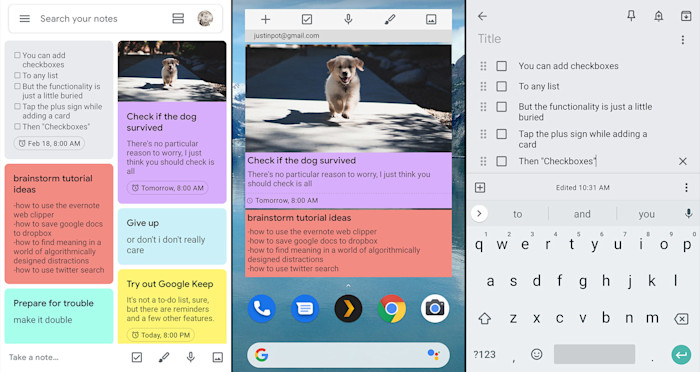This screenshot has height=372, width=700.
Task: Tap 'Take a note...' to start a note
Action: 34,357
